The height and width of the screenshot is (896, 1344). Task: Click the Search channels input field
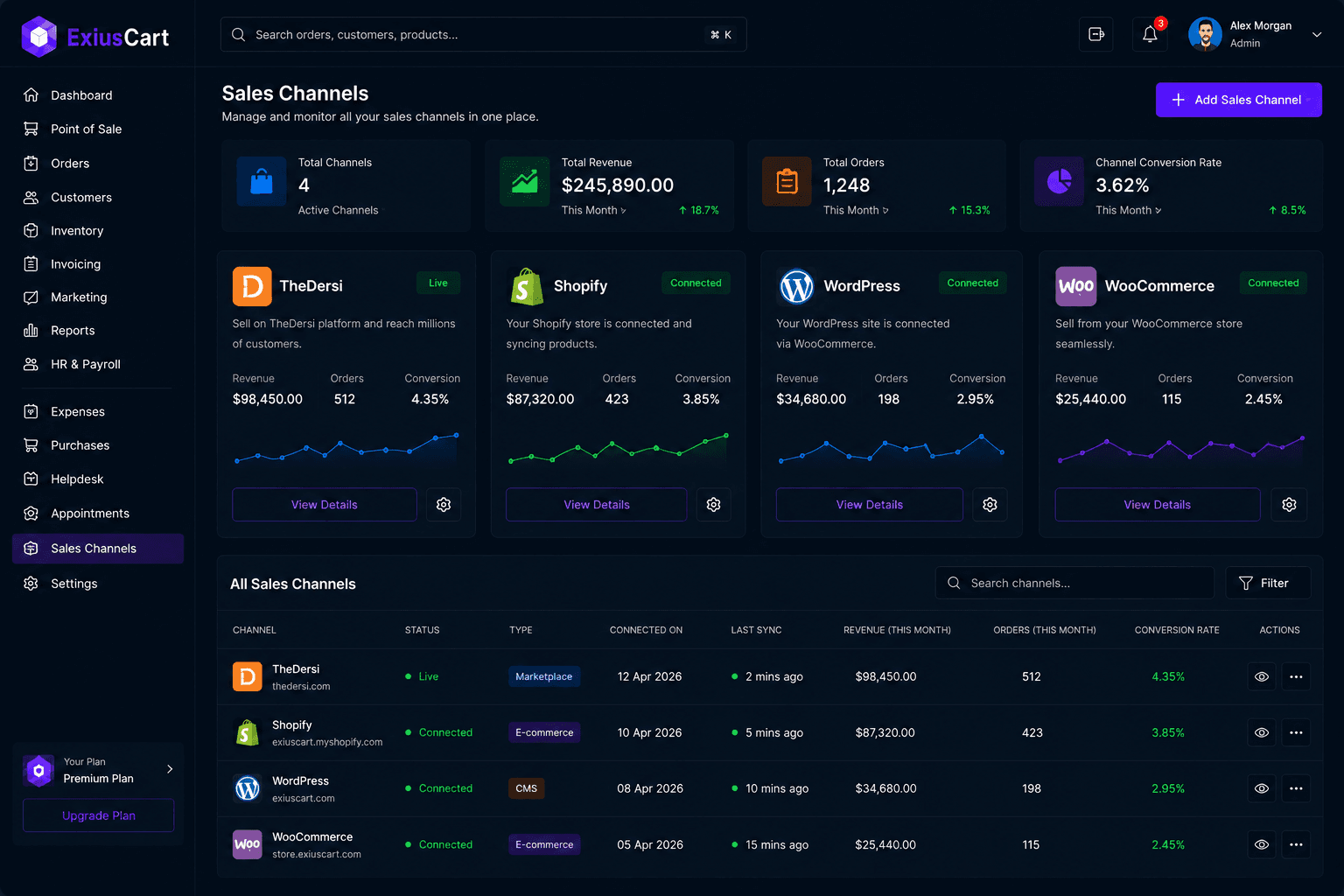coord(1074,583)
